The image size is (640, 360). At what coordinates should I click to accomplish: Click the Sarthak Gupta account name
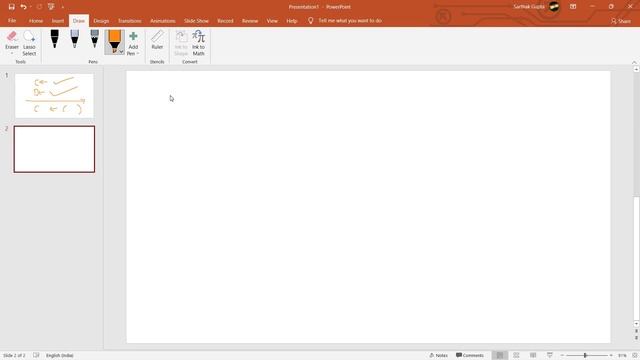tap(529, 7)
